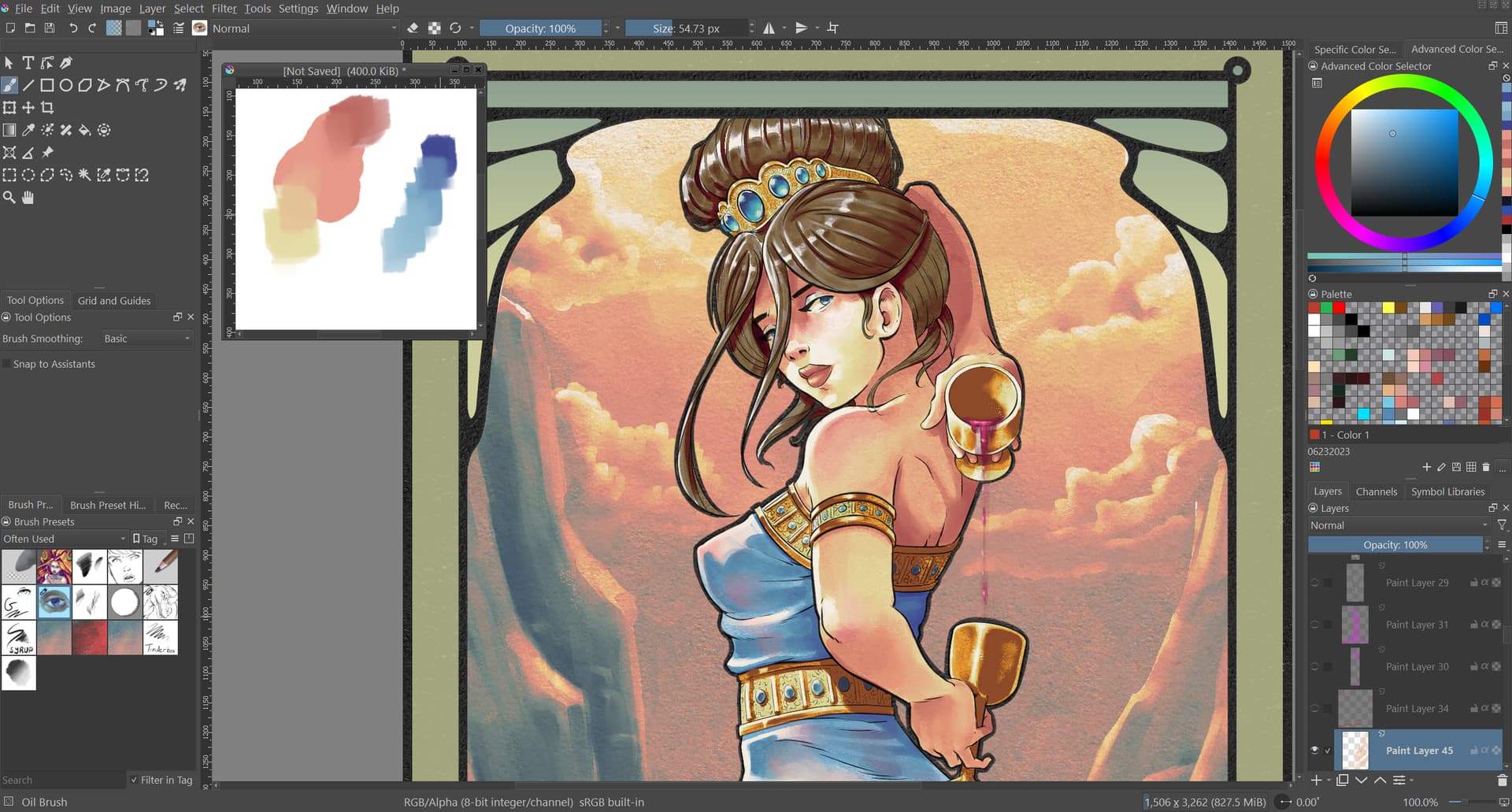Show Paint Layer 34

(1314, 708)
